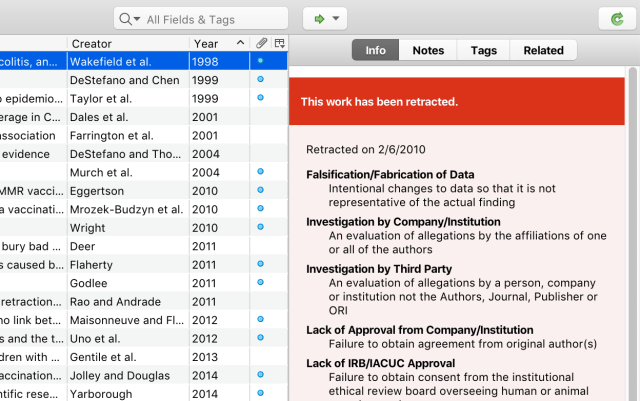The image size is (640, 401).
Task: Click the attachment dot for Taylor et al.
Action: click(261, 98)
